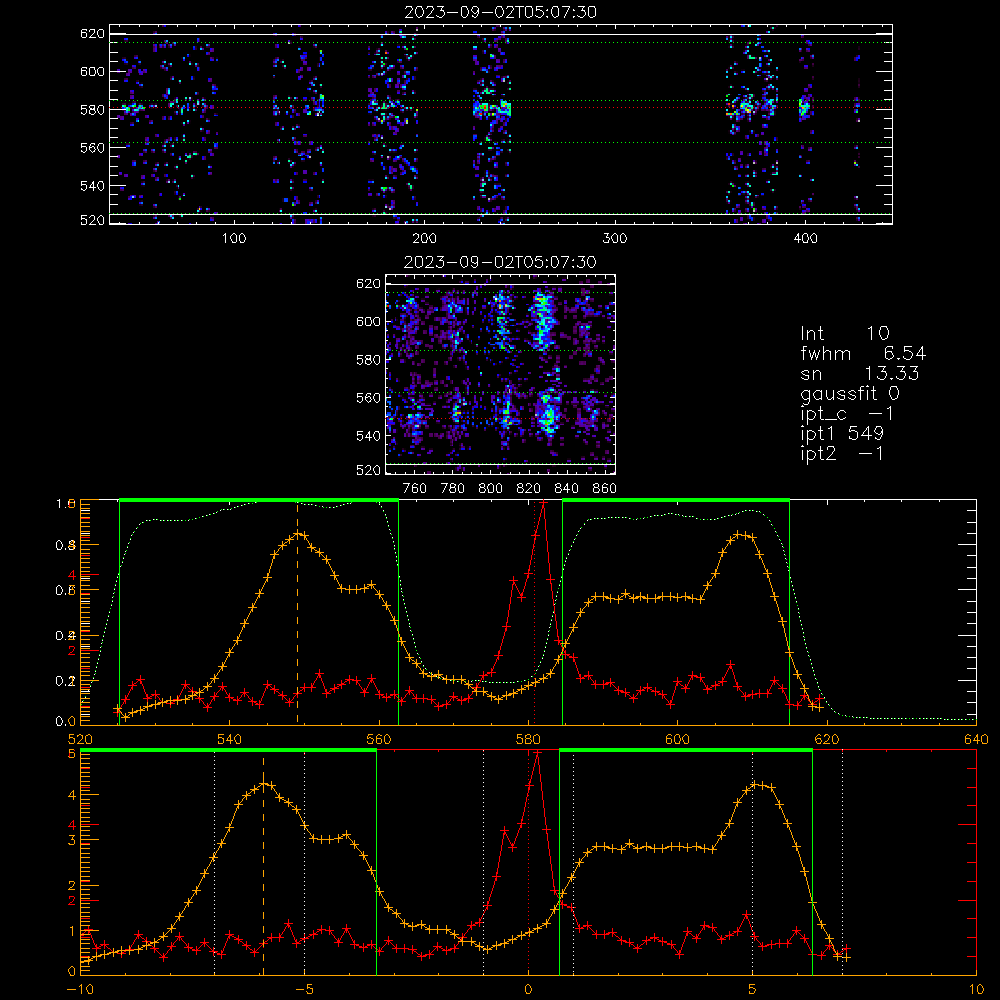This screenshot has height=1000, width=1000.
Task: Click y-axis label '560' on middle image
Action: (369, 398)
